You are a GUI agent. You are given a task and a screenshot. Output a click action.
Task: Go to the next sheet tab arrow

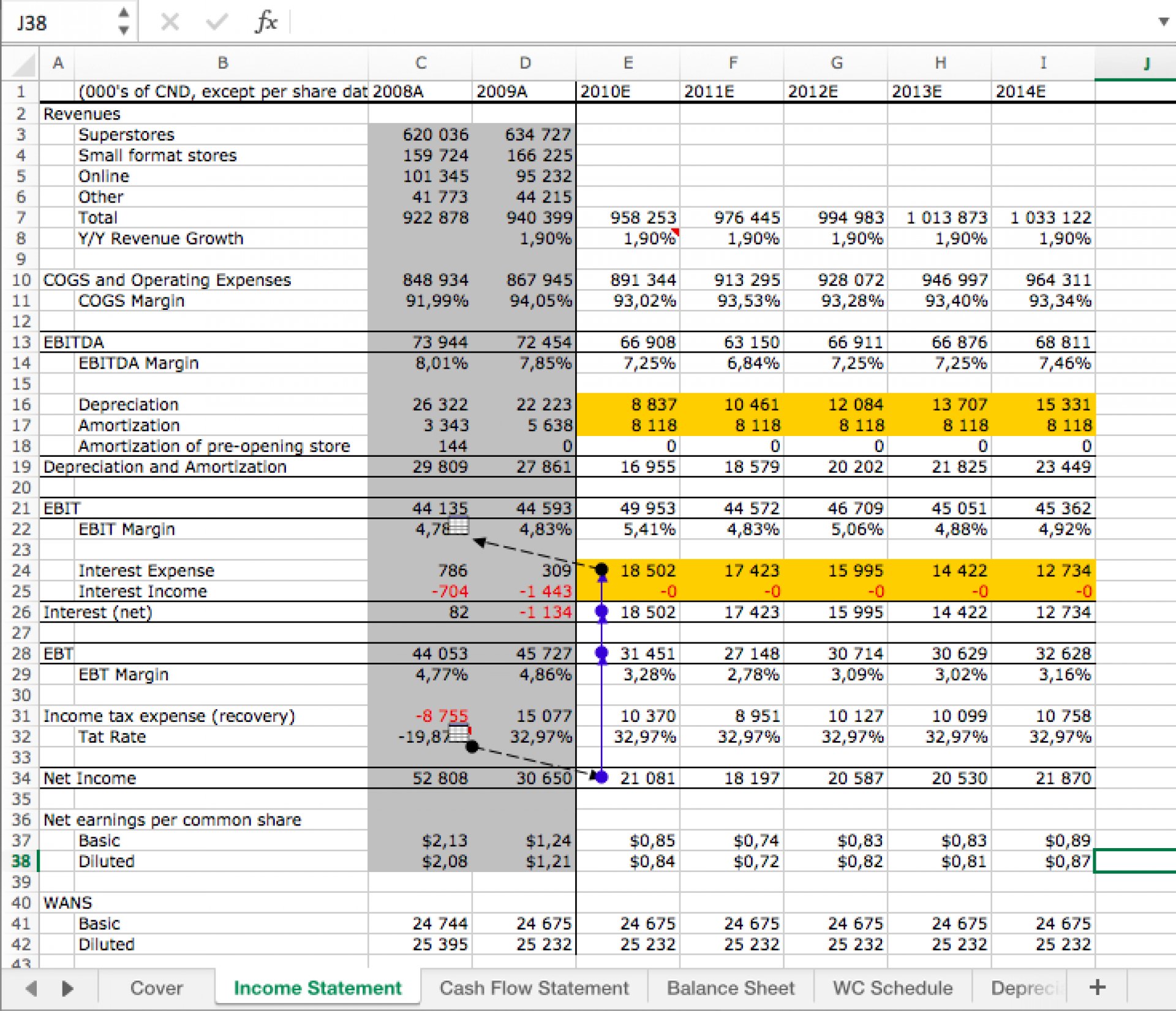tap(68, 988)
